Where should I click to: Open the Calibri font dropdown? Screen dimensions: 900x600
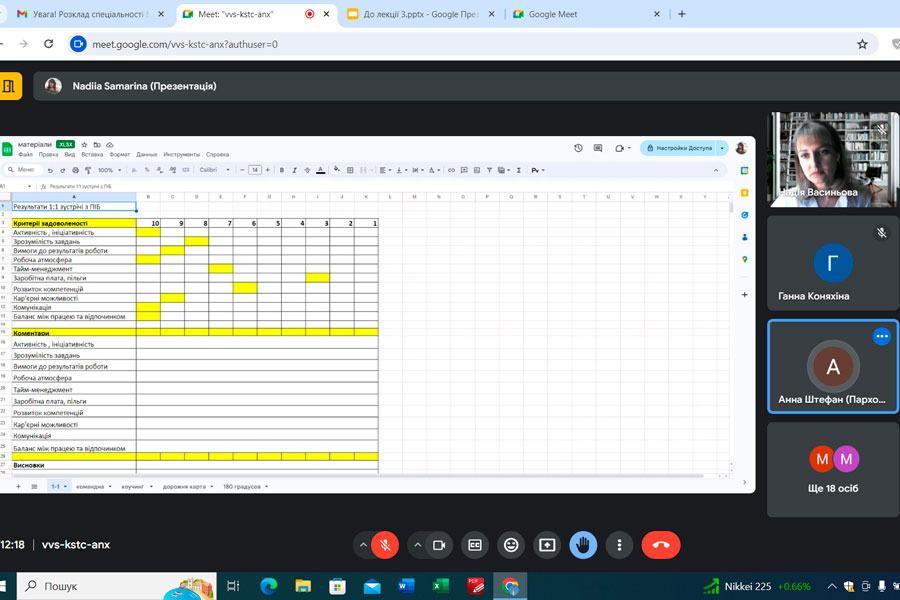214,170
